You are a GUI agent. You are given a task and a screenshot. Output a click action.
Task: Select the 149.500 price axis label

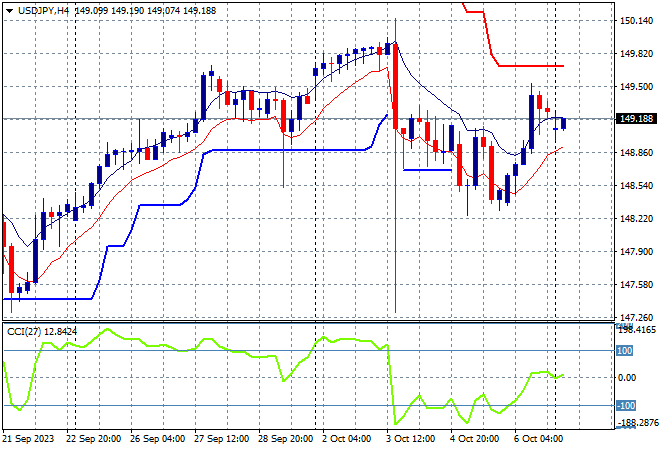click(636, 86)
